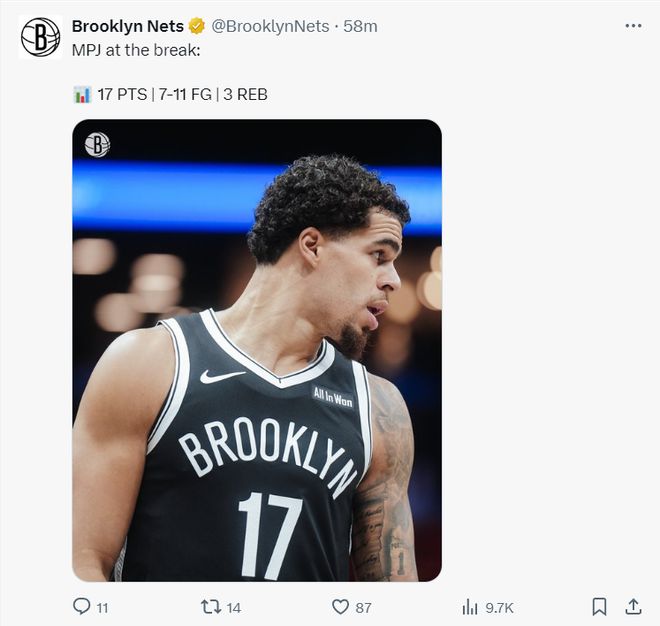
Task: Click the Nets logo watermark on photo
Action: 97,145
